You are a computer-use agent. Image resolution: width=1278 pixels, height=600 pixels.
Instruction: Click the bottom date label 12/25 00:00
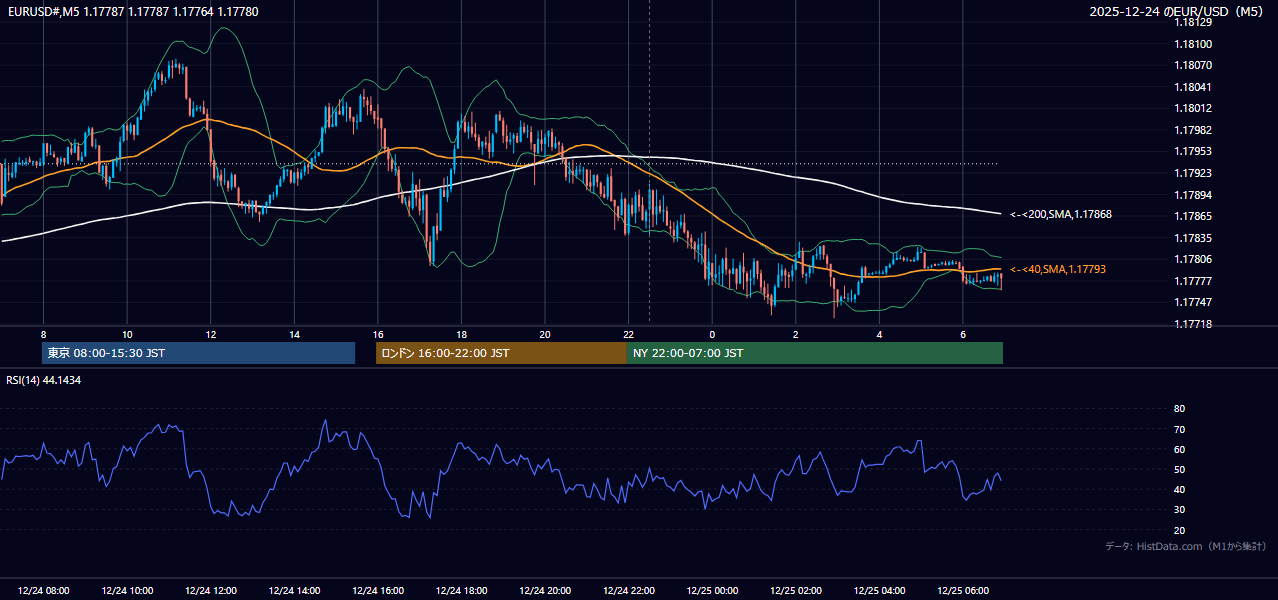(x=712, y=591)
